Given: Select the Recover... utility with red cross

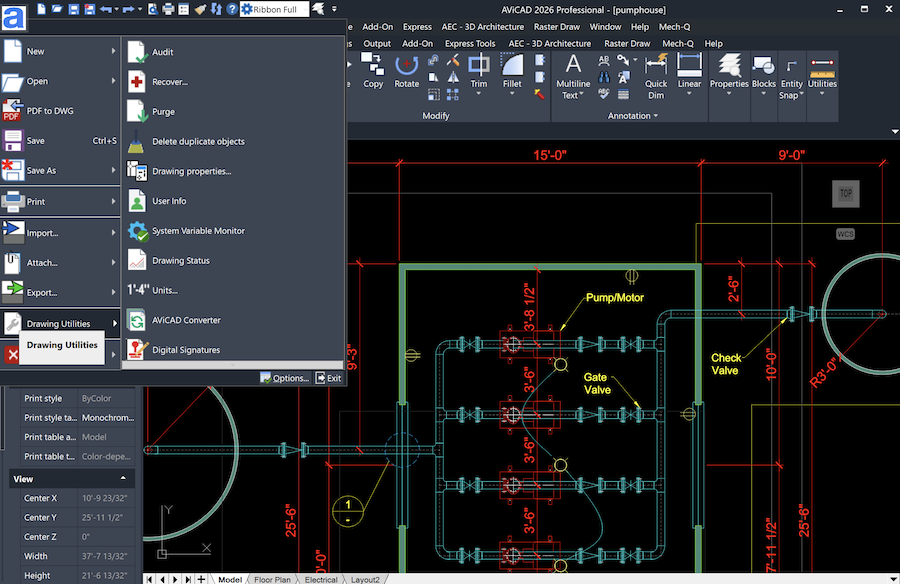Looking at the screenshot, I should 137,82.
